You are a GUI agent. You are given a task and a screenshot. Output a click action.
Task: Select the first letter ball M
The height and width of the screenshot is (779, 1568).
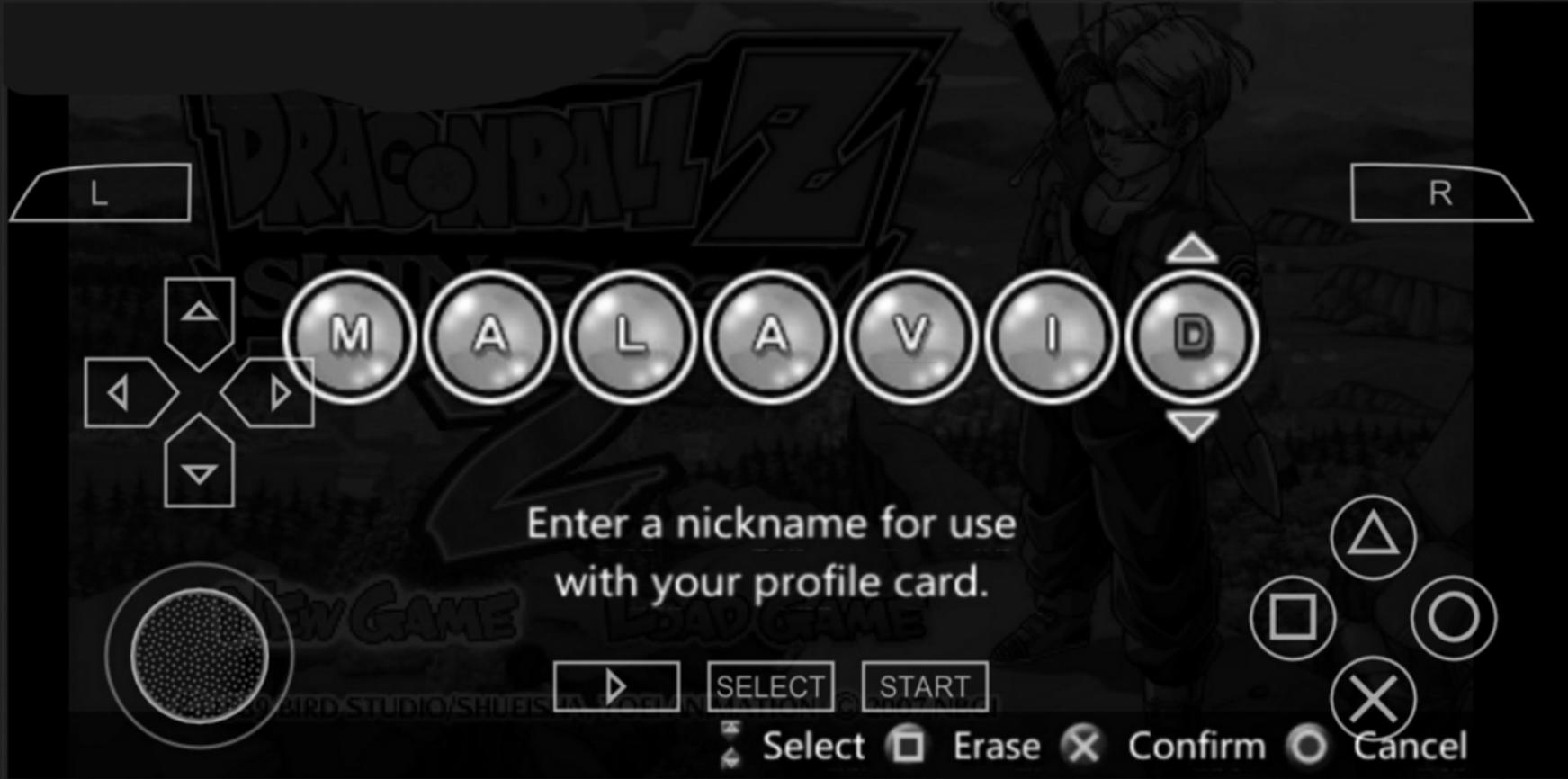click(x=350, y=336)
